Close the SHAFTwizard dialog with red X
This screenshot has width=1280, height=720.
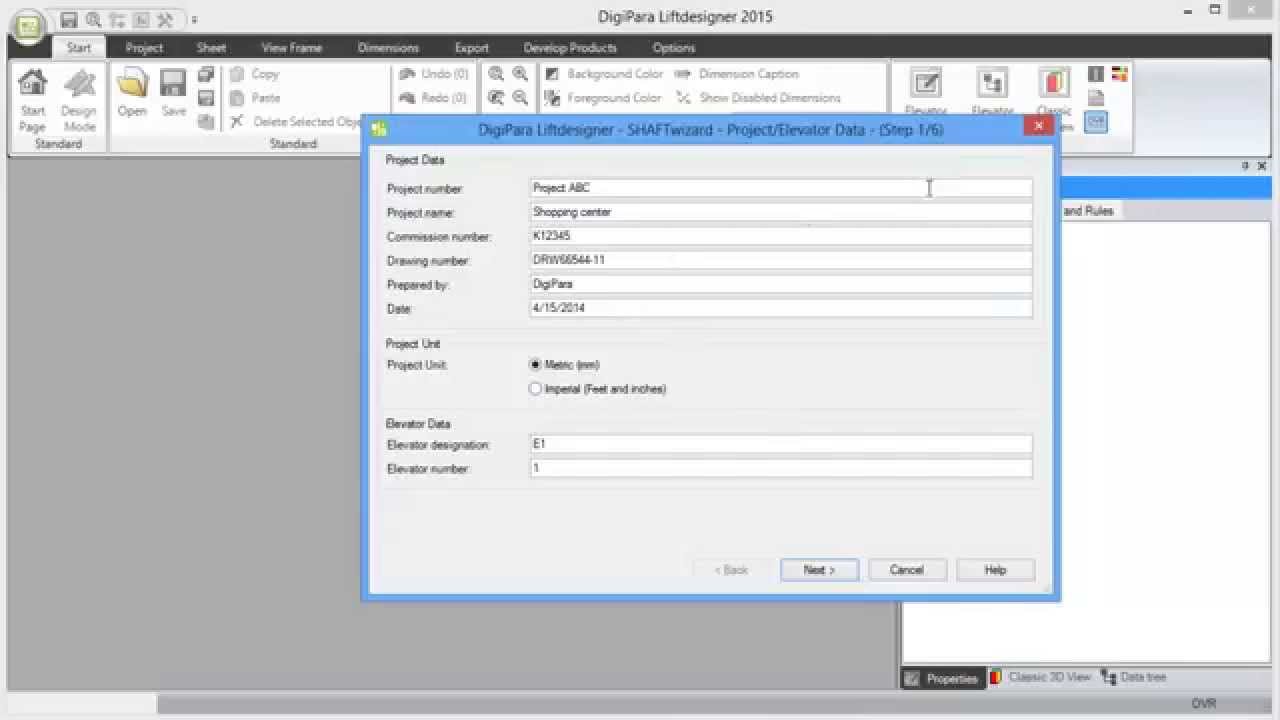click(x=1038, y=126)
